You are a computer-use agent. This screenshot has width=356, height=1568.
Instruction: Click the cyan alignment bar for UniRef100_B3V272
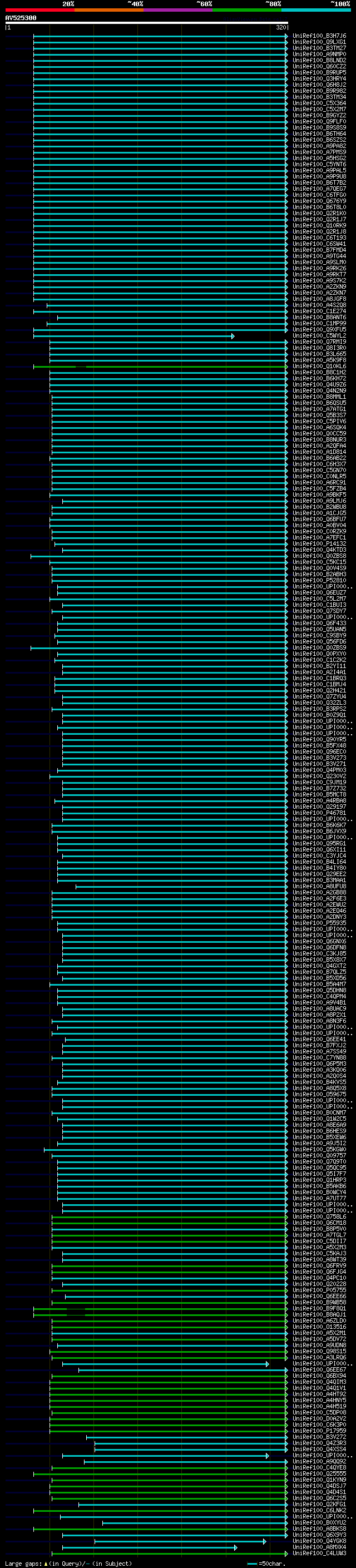tap(187, 1438)
